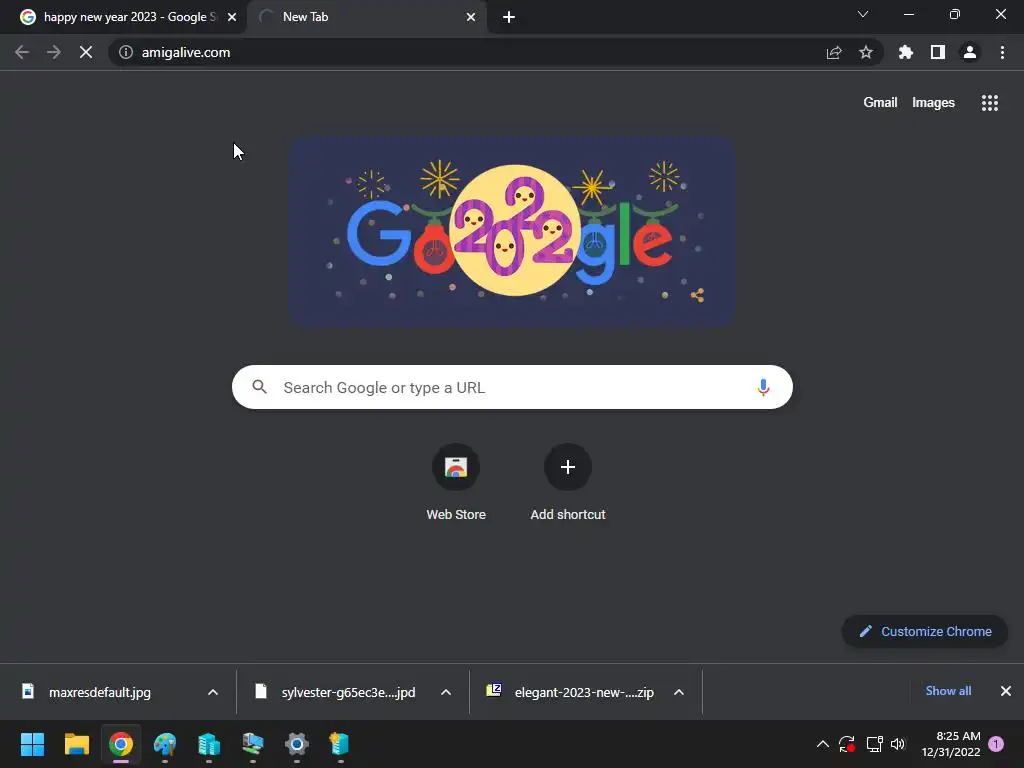
Task: Open the Images link
Action: (x=933, y=103)
